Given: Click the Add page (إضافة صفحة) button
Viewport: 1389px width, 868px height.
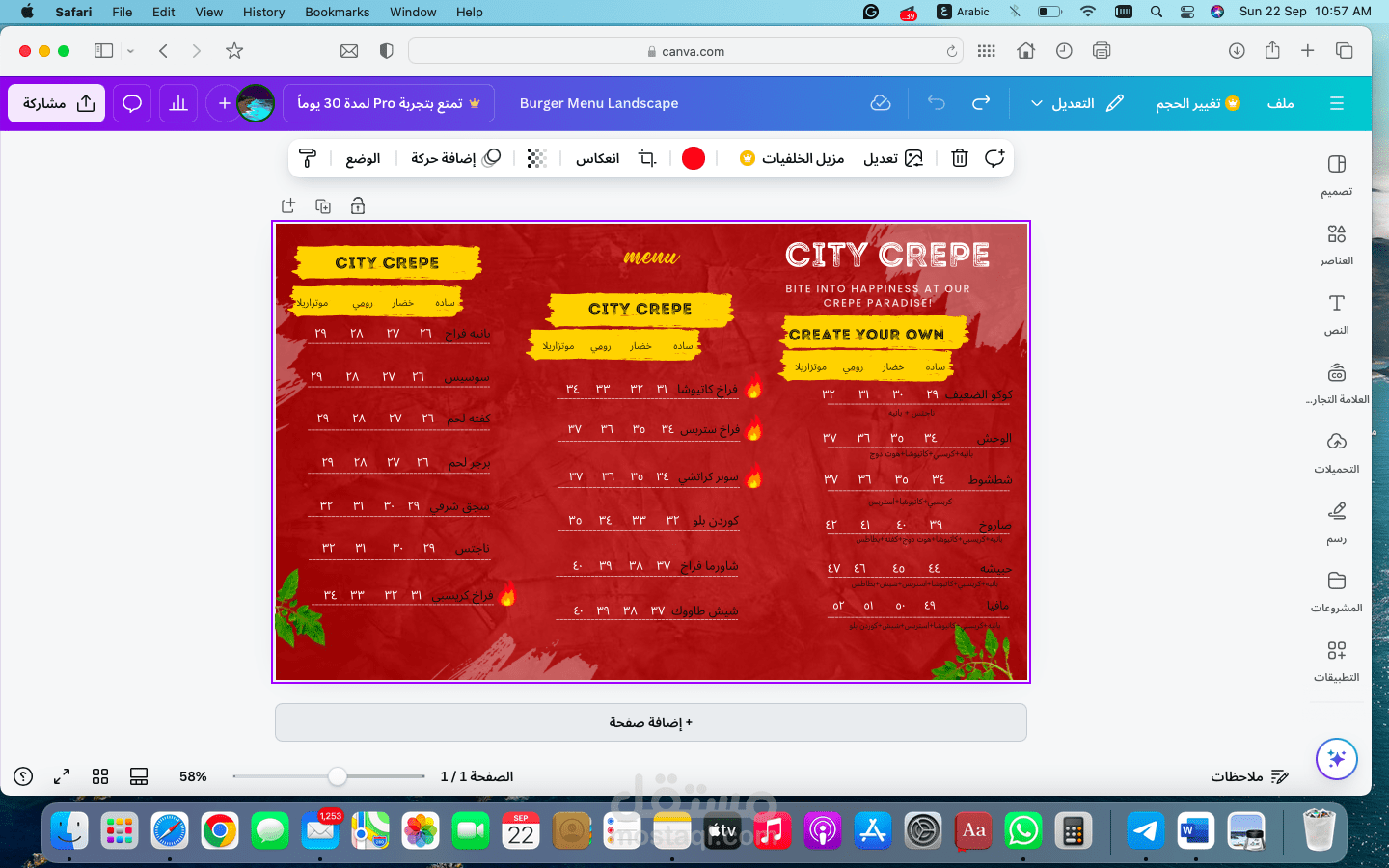Looking at the screenshot, I should [651, 722].
